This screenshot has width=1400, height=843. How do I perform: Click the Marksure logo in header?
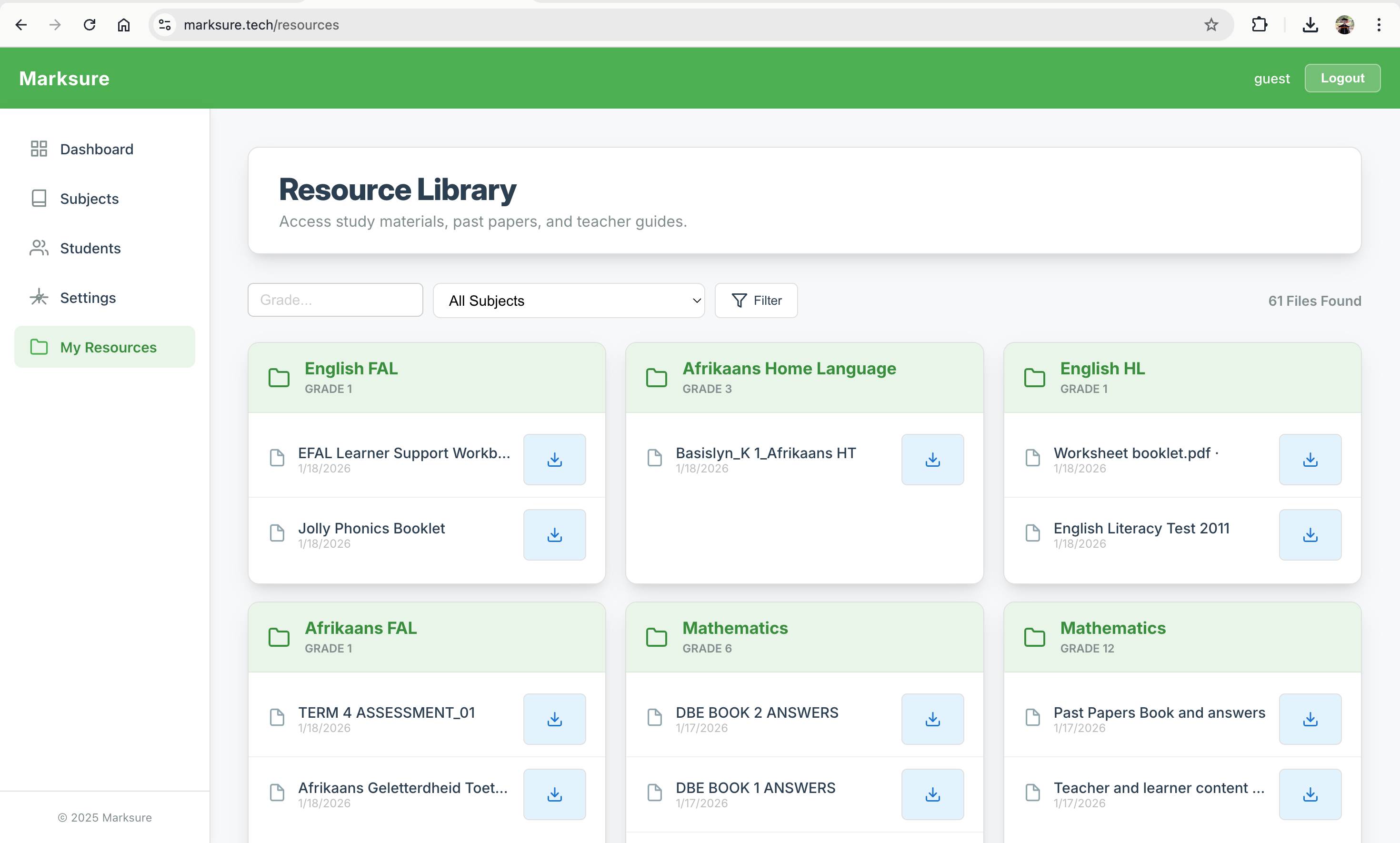[64, 79]
